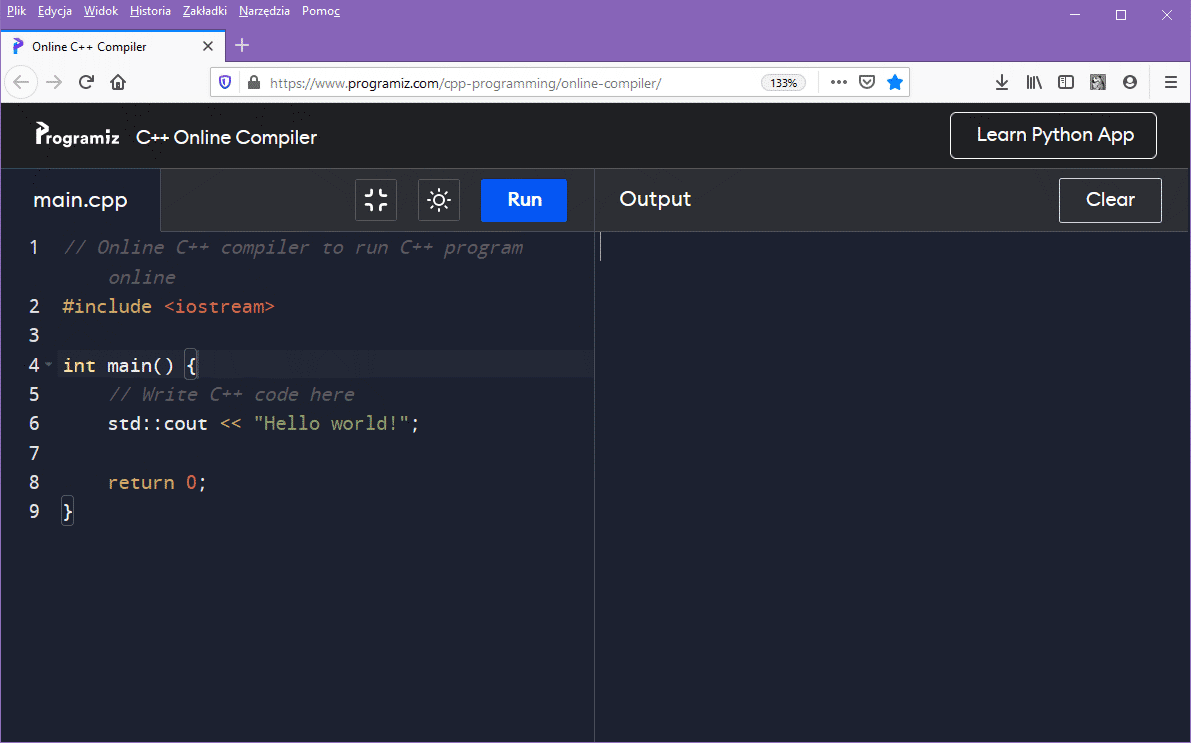This screenshot has height=743, width=1191.
Task: Run the C++ program
Action: click(524, 200)
